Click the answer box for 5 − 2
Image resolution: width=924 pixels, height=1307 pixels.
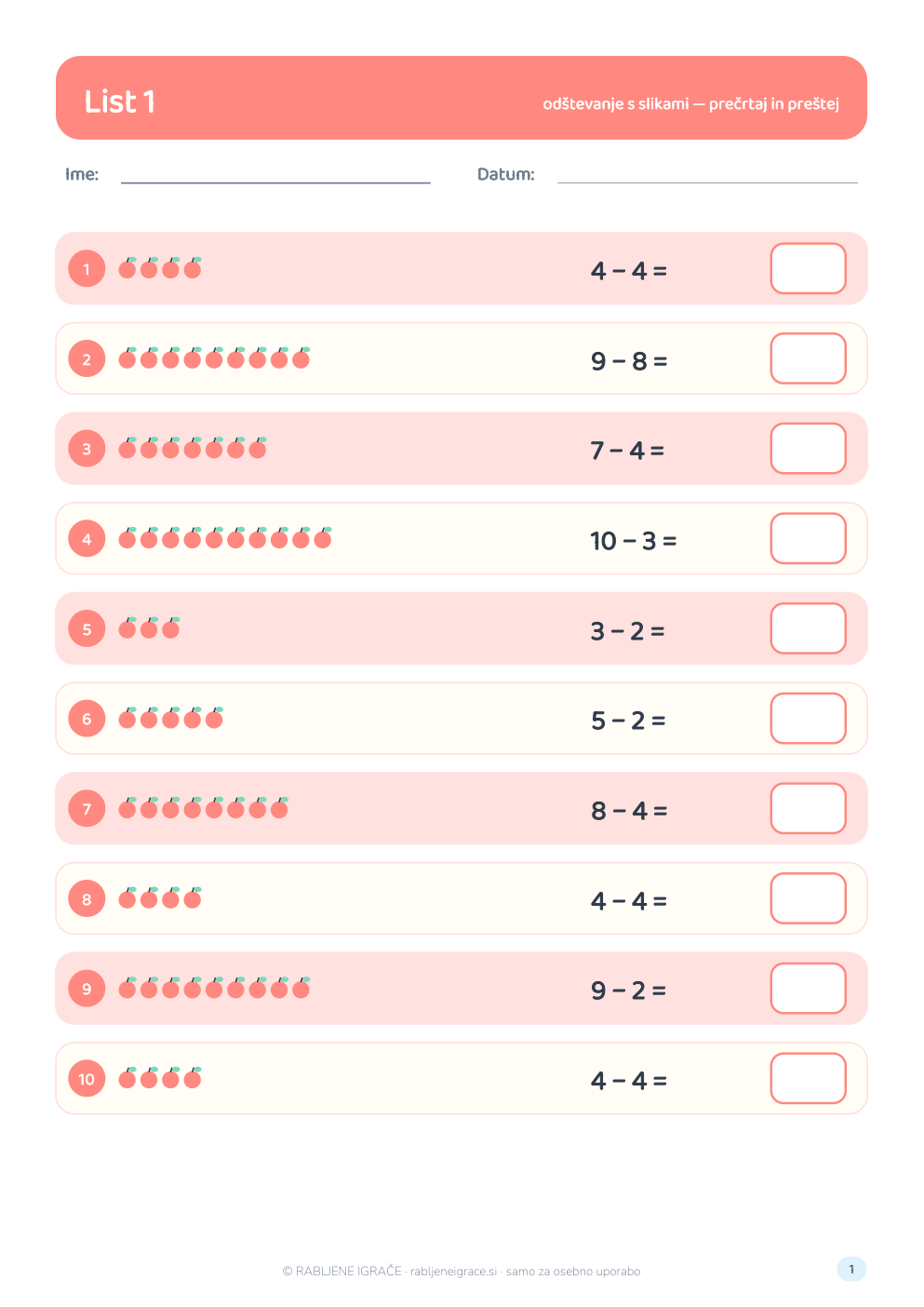tap(809, 719)
